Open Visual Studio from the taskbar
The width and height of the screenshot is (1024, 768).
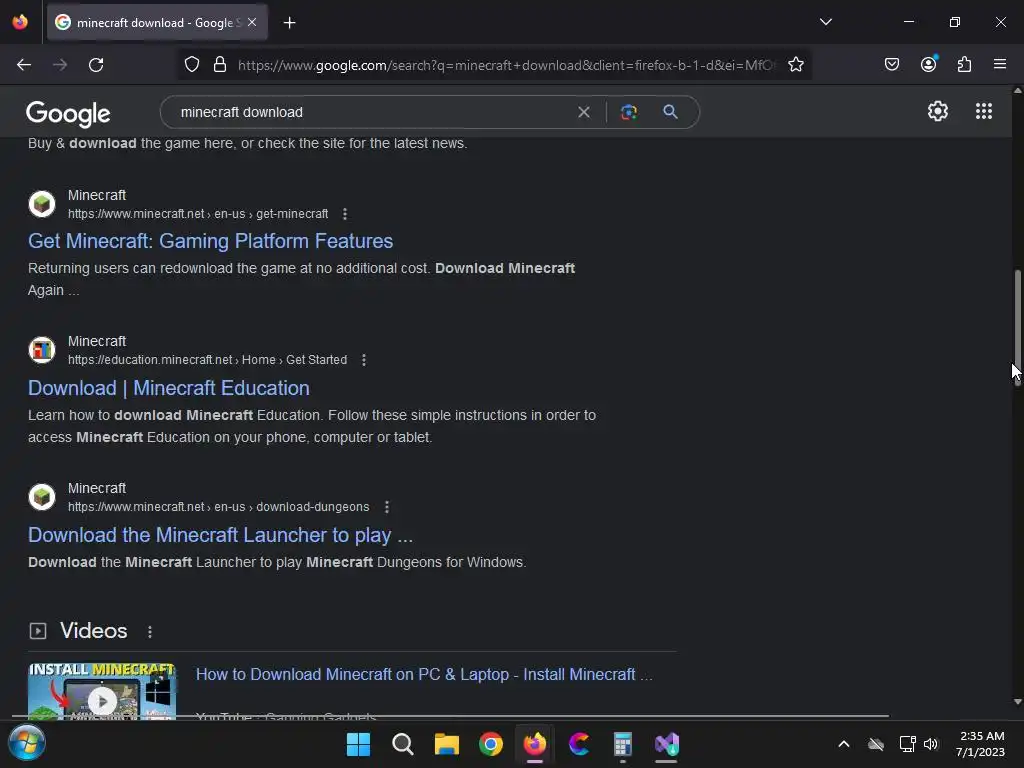[667, 744]
